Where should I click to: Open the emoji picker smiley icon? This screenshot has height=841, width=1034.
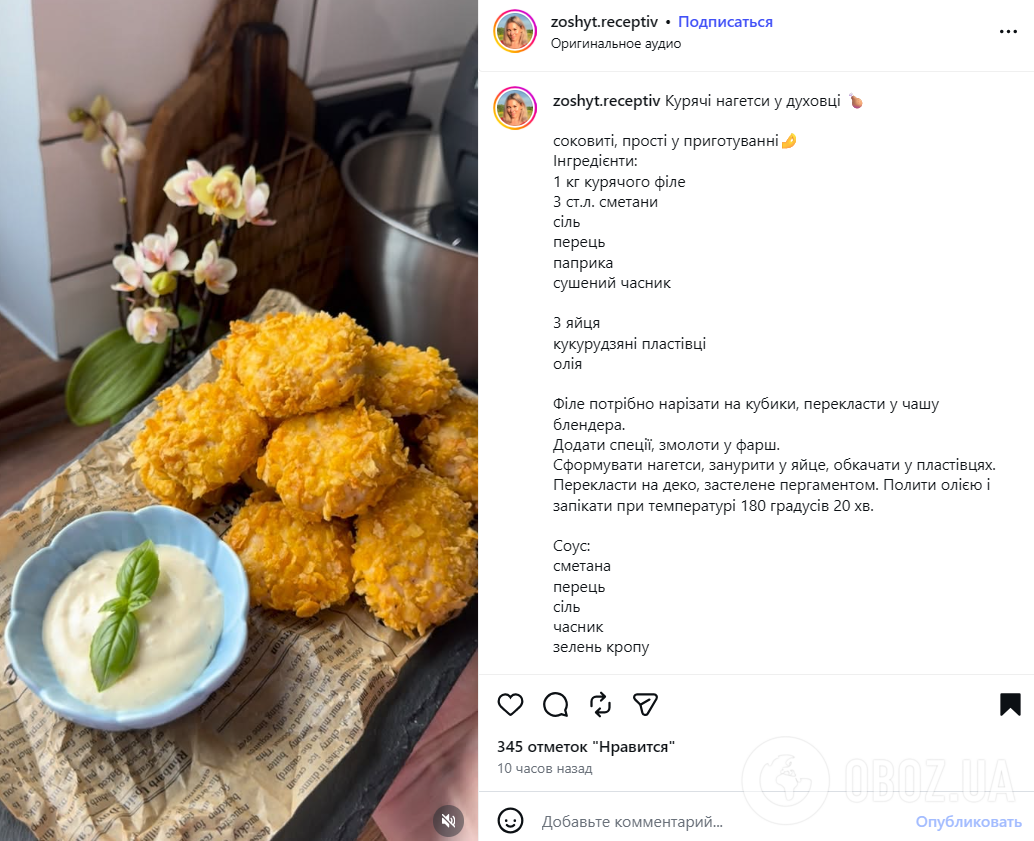510,821
